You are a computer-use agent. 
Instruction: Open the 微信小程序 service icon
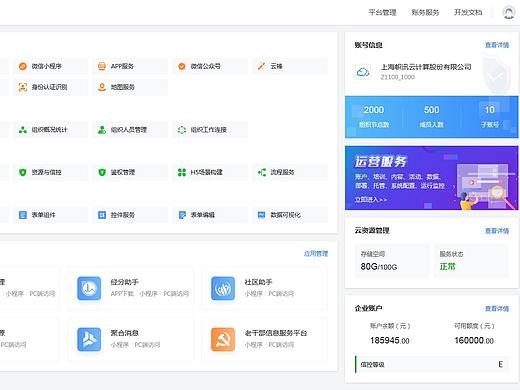pyautogui.click(x=23, y=66)
